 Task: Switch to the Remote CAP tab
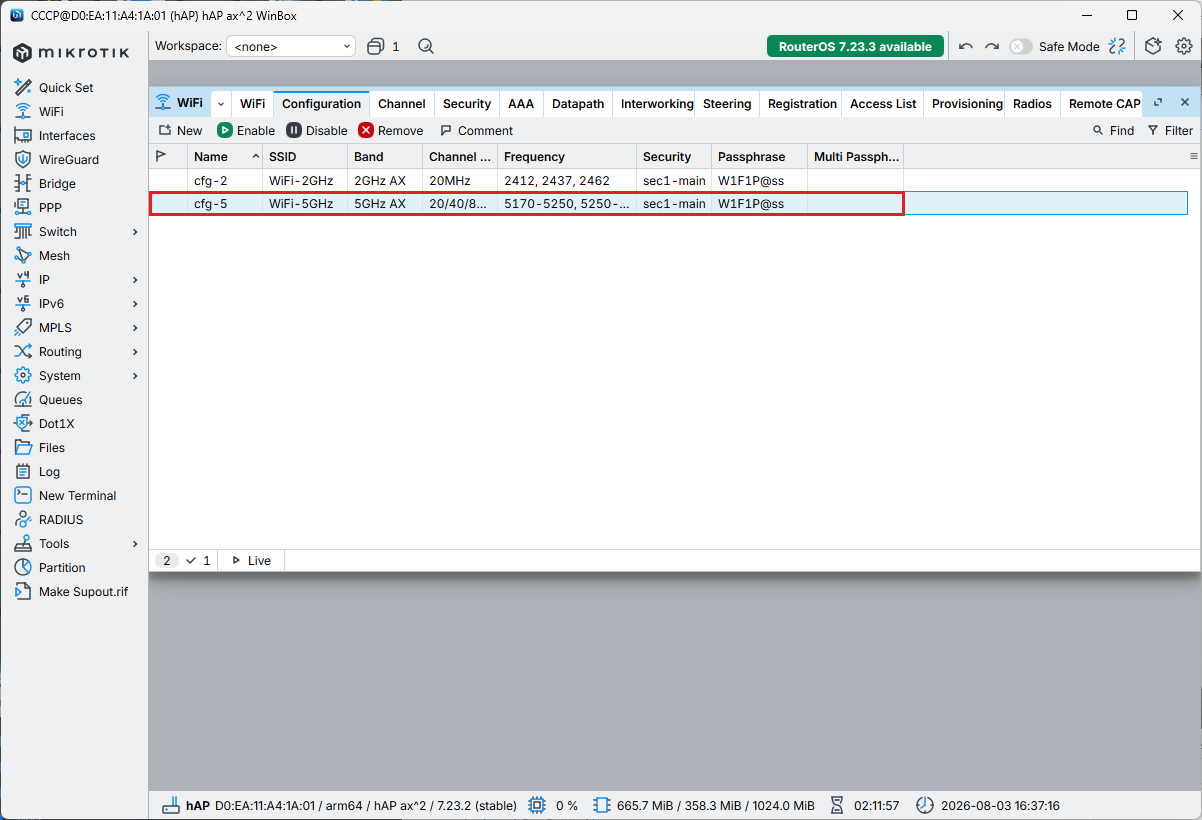(x=1104, y=103)
